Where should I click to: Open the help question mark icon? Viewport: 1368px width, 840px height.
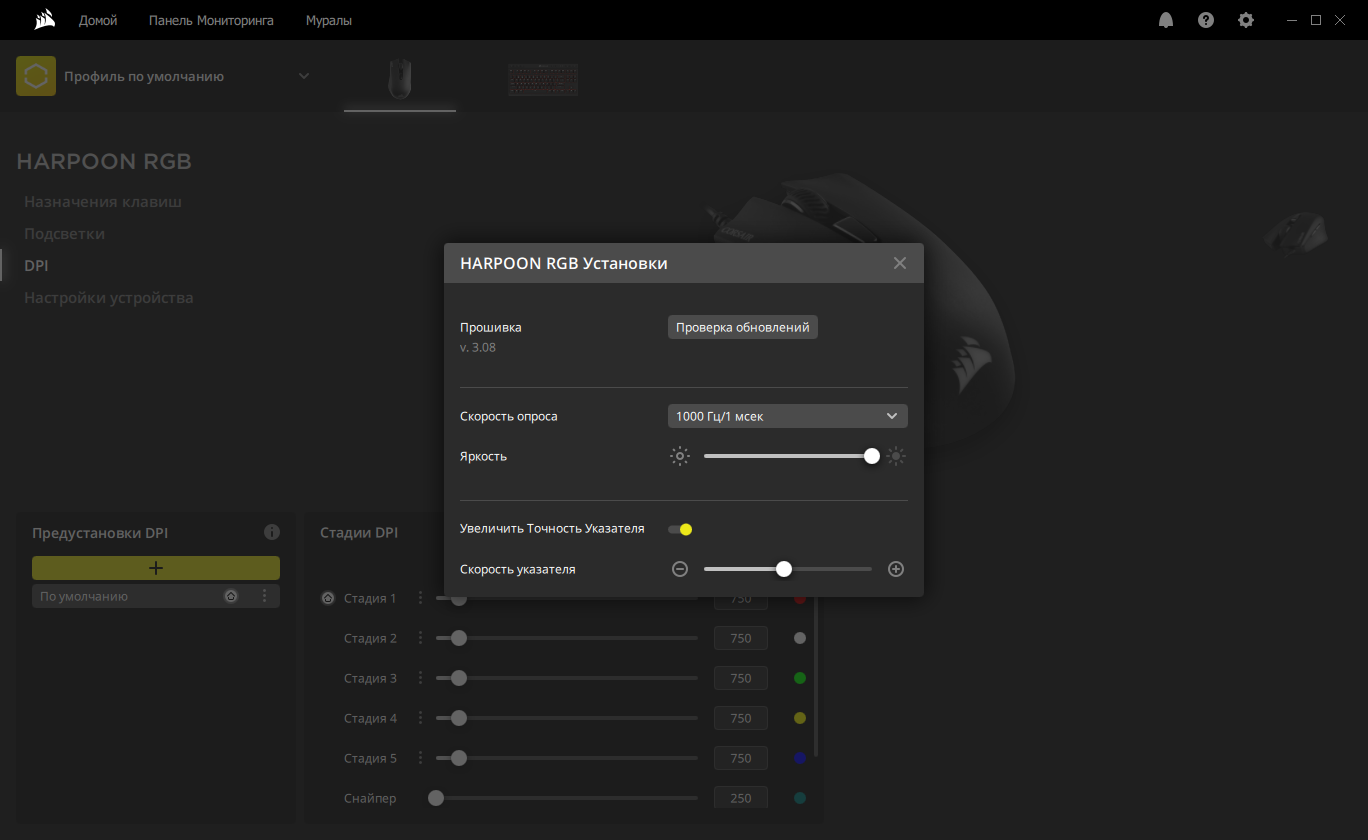tap(1206, 20)
